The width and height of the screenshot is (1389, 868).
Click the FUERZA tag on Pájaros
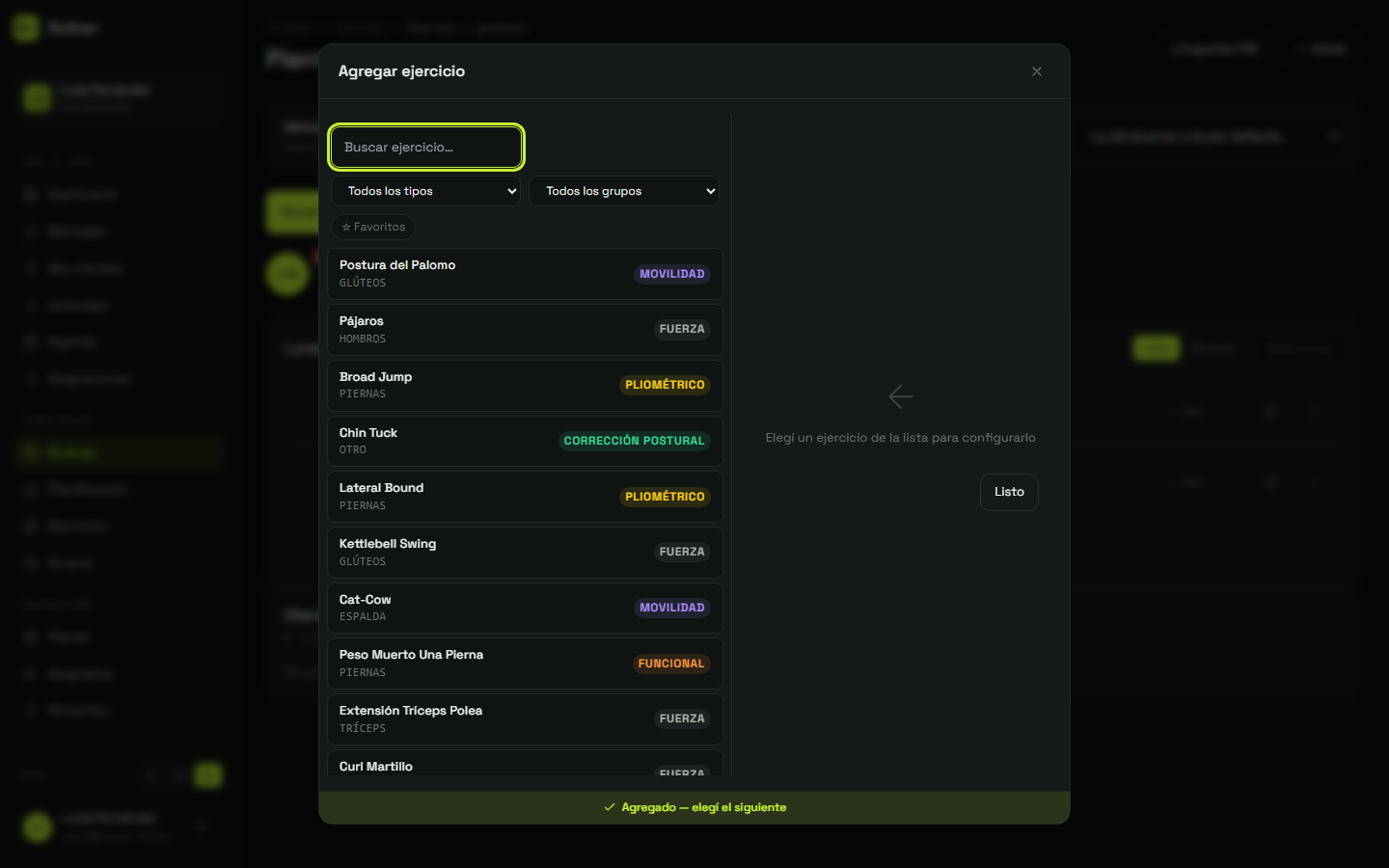pos(682,330)
